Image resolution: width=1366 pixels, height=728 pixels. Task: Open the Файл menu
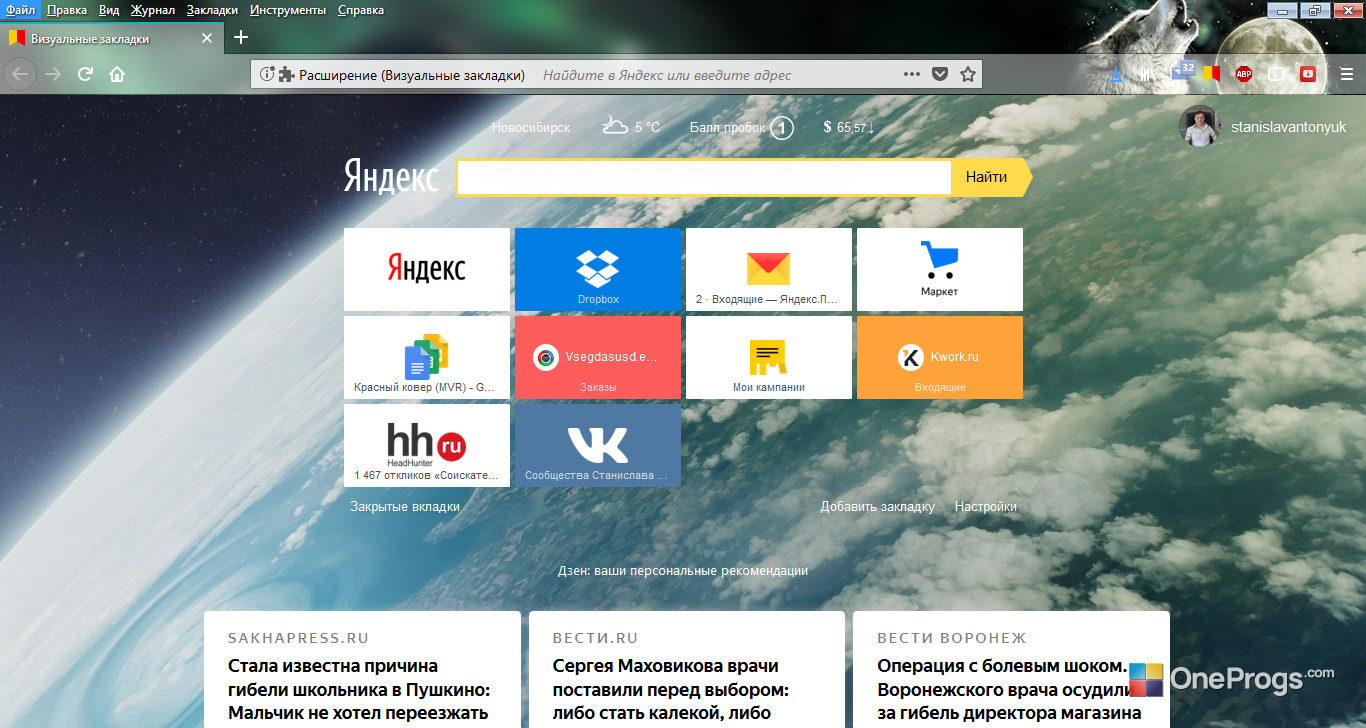point(20,10)
